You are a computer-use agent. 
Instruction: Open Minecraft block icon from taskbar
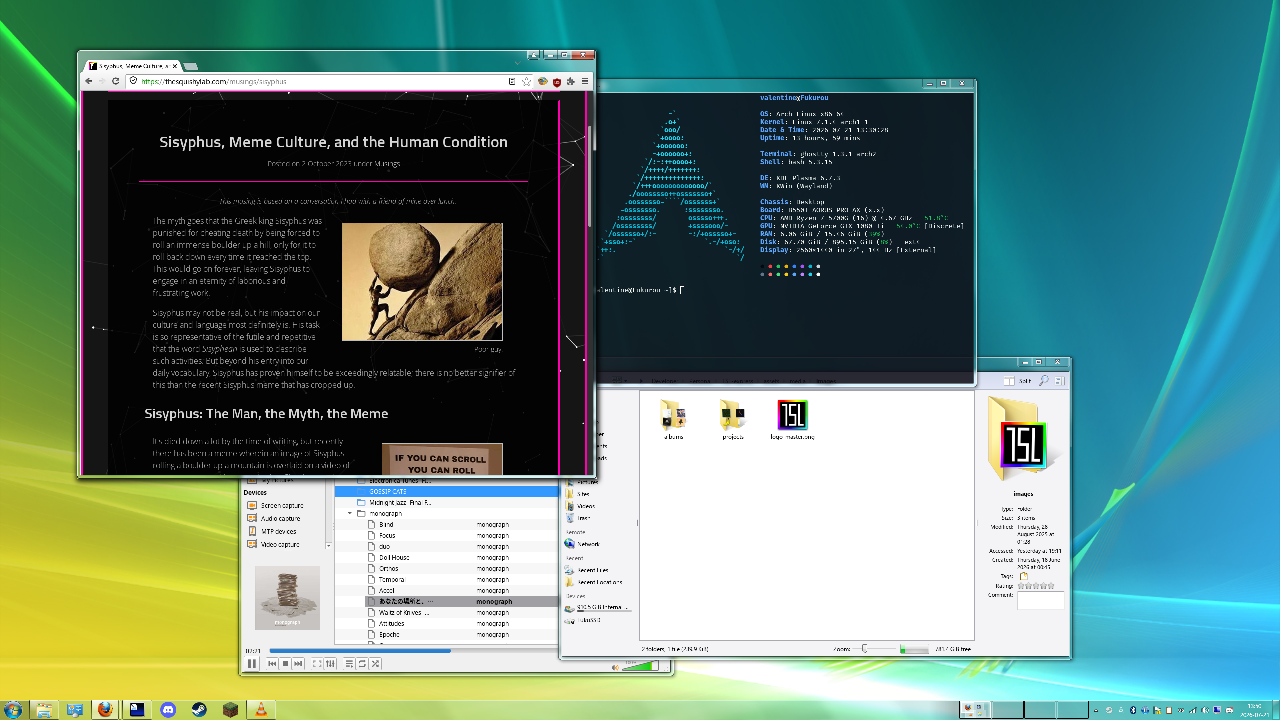click(x=229, y=709)
